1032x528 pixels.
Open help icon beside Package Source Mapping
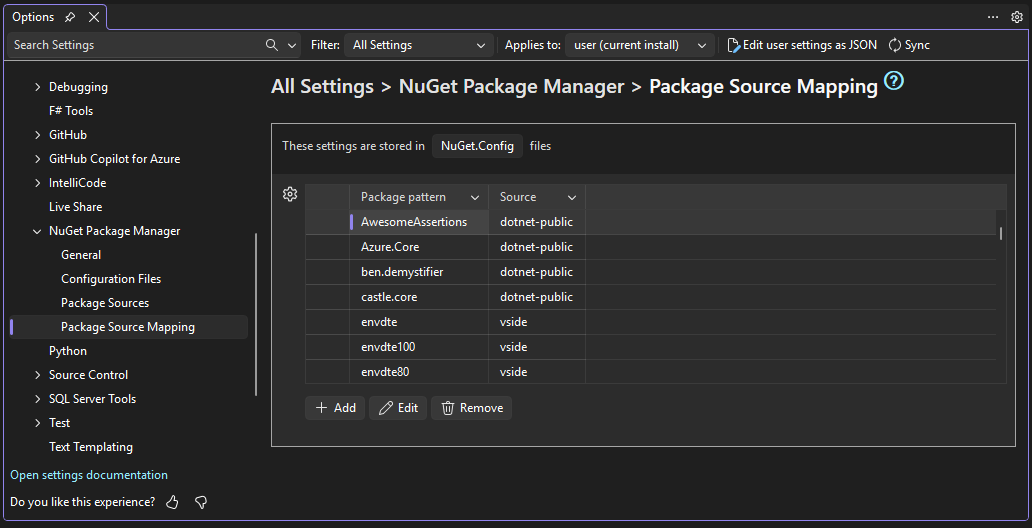click(894, 82)
